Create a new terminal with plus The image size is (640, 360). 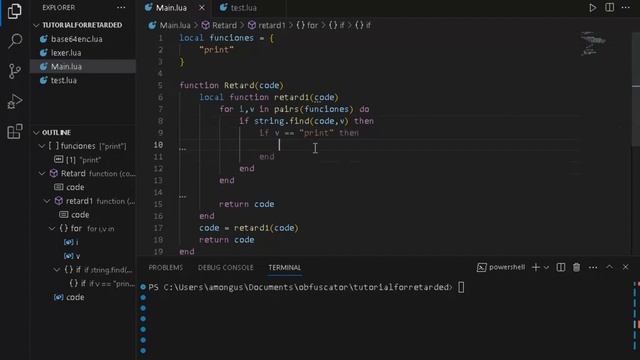pyautogui.click(x=536, y=267)
